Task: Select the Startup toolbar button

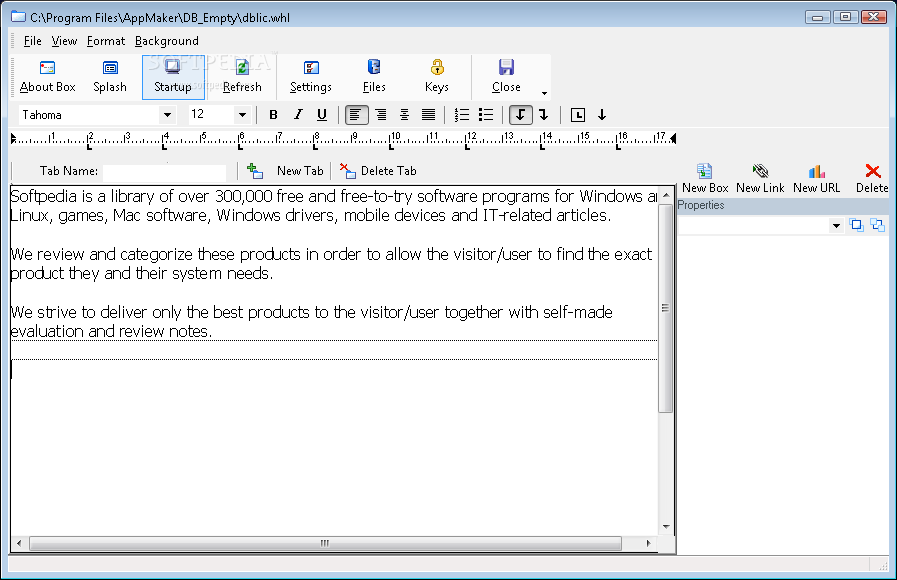Action: pyautogui.click(x=173, y=77)
